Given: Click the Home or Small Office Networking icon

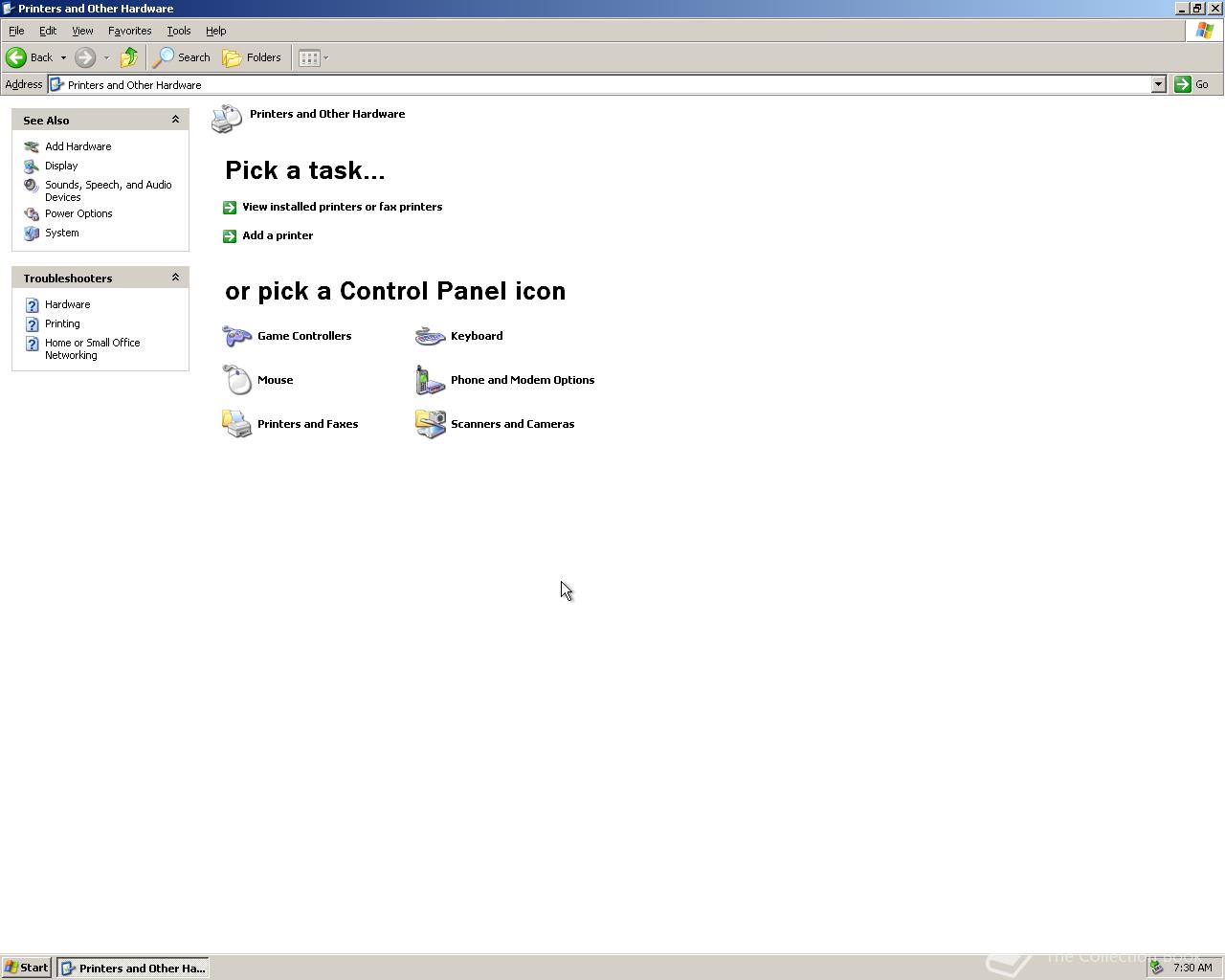Looking at the screenshot, I should [x=32, y=344].
